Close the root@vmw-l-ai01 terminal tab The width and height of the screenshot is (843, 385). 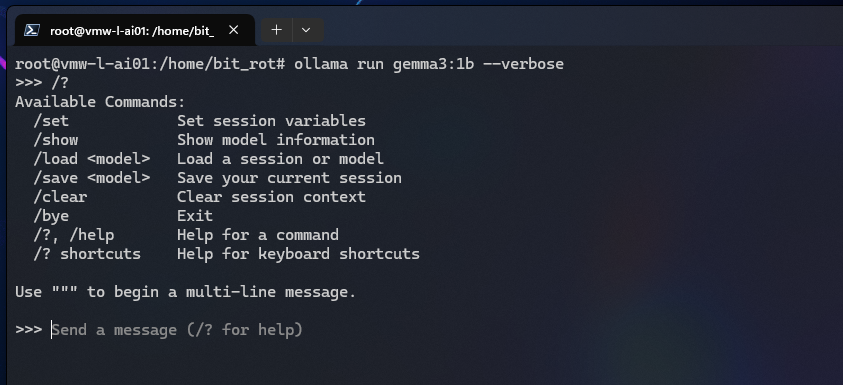233,31
